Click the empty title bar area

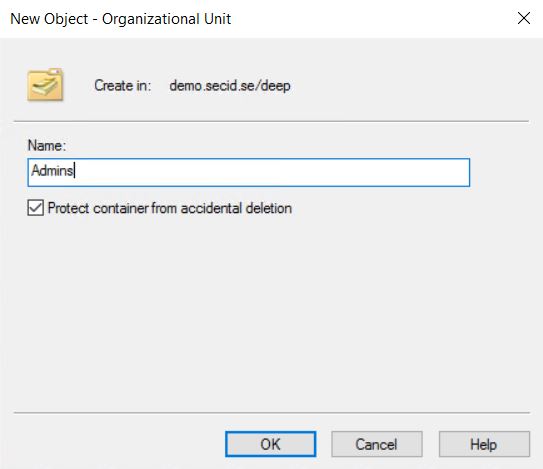(x=371, y=19)
